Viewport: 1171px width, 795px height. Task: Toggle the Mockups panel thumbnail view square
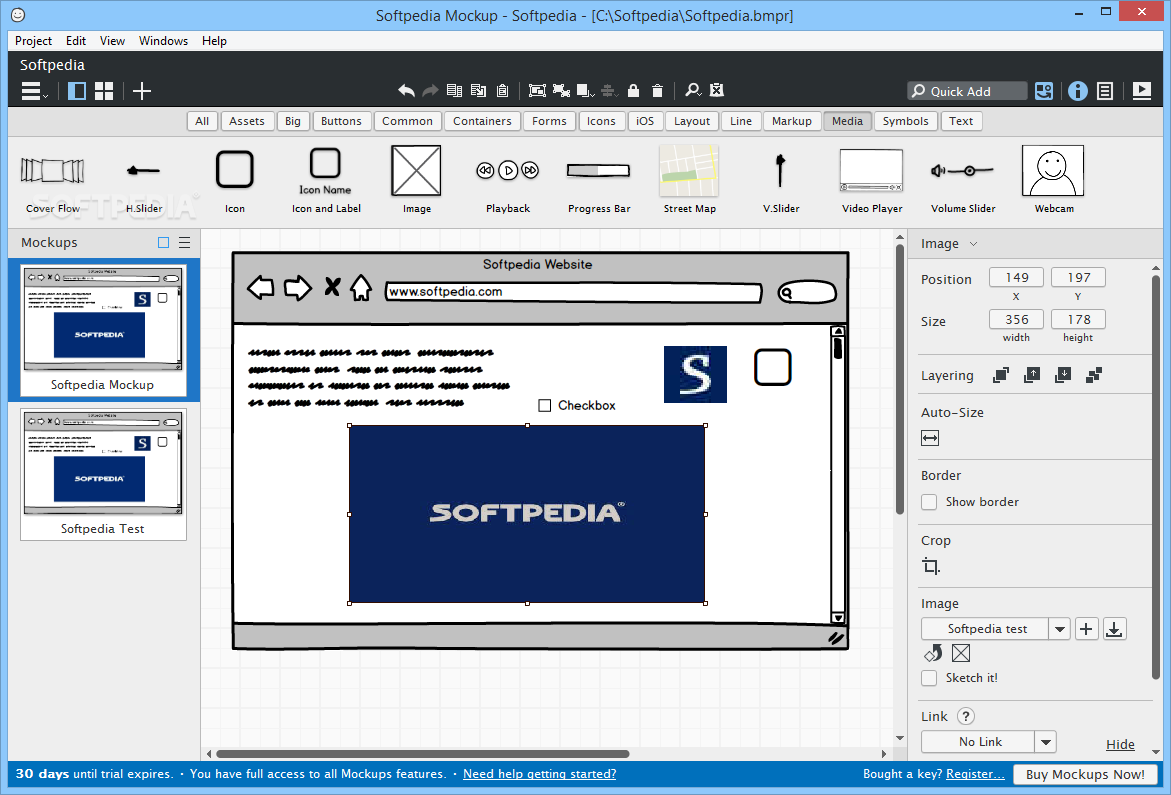pos(164,243)
